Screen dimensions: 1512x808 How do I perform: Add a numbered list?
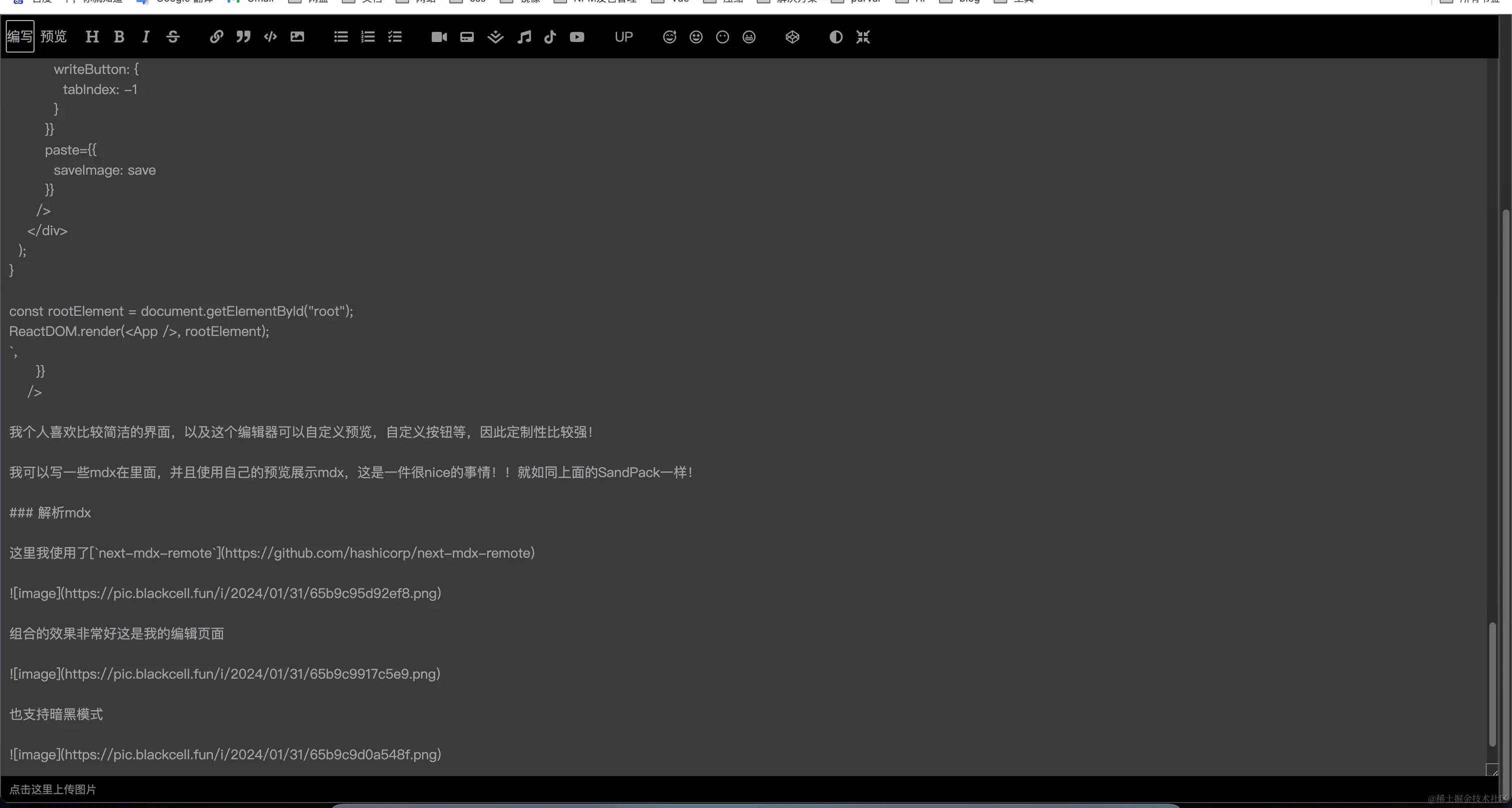click(368, 37)
